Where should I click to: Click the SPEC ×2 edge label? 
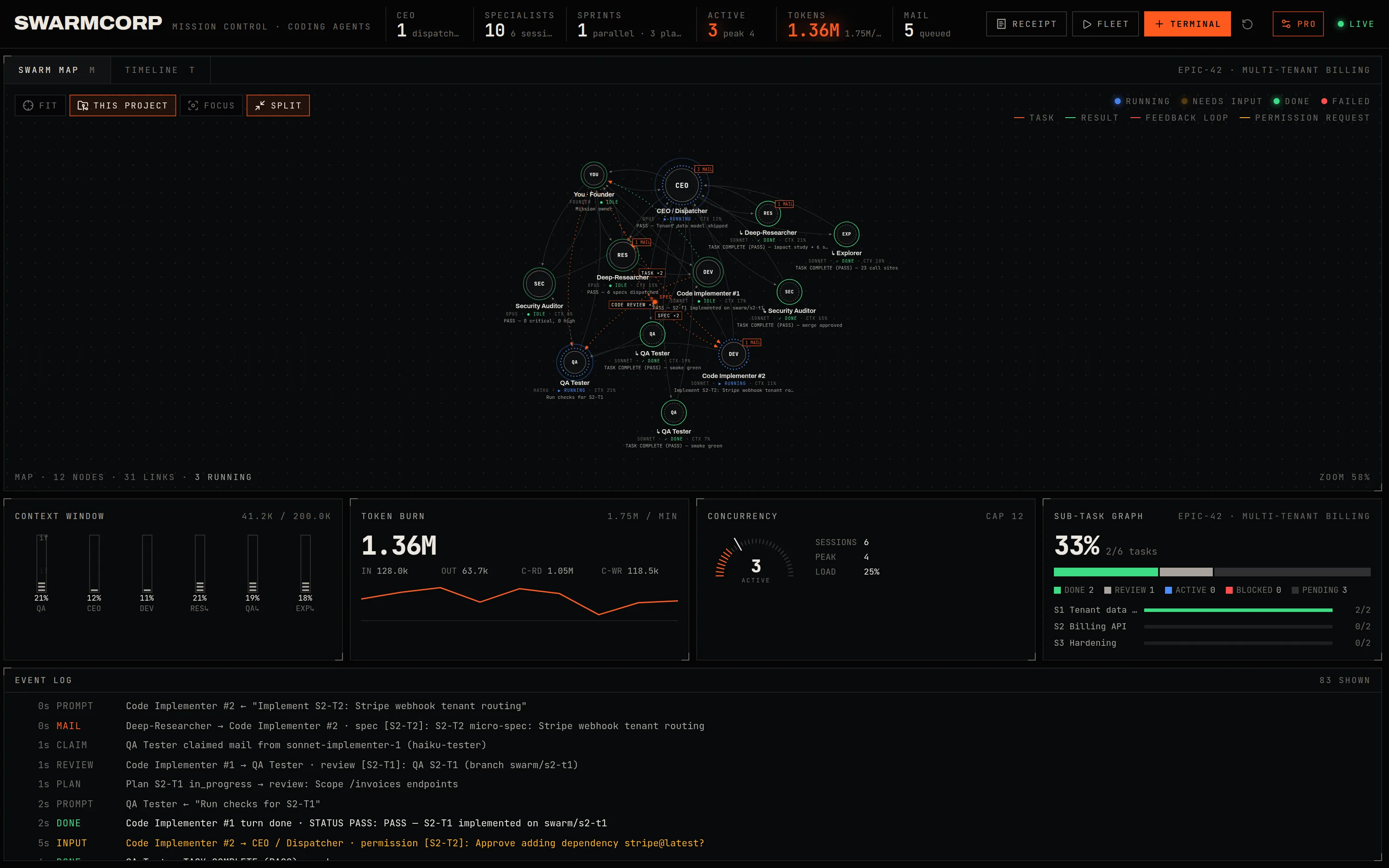click(668, 316)
